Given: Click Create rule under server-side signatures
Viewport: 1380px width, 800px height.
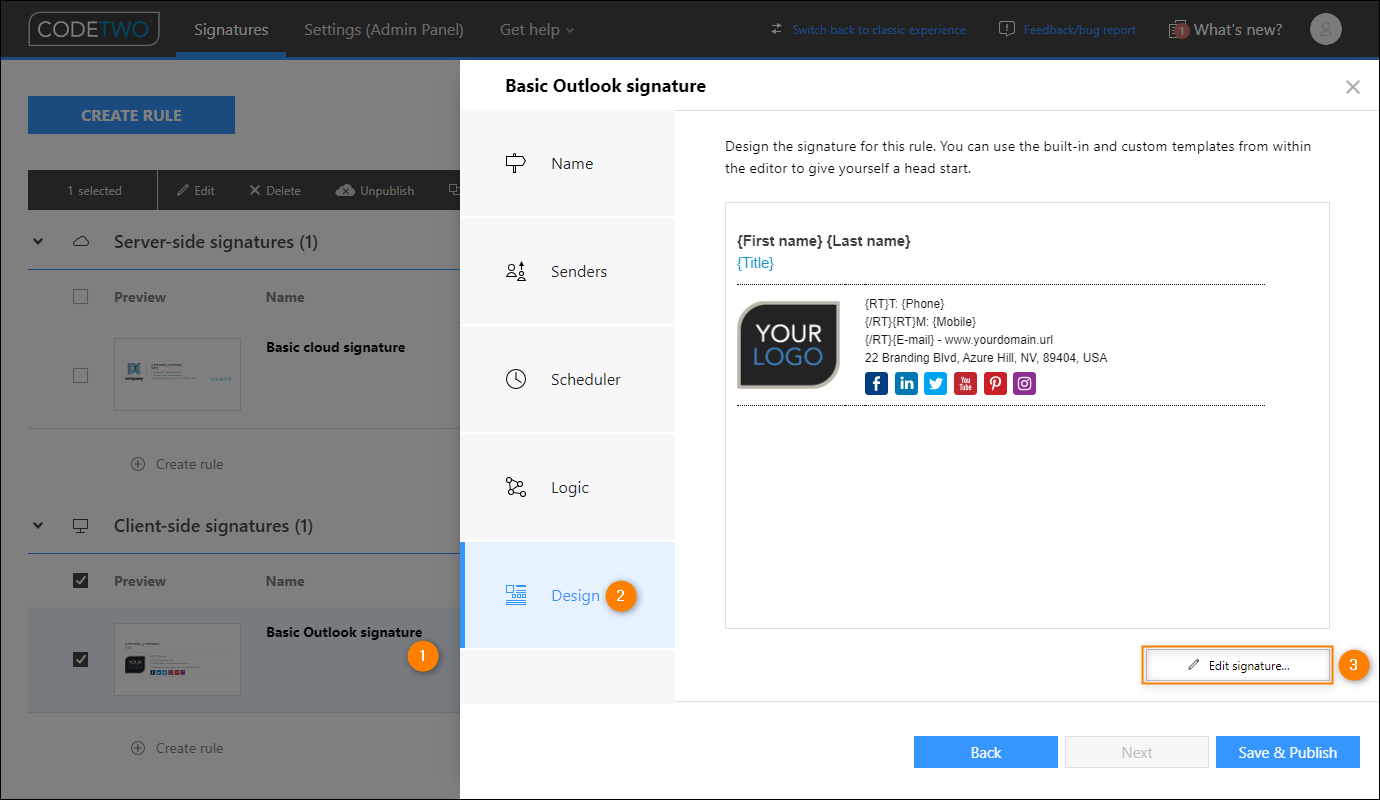Looking at the screenshot, I should (x=177, y=464).
